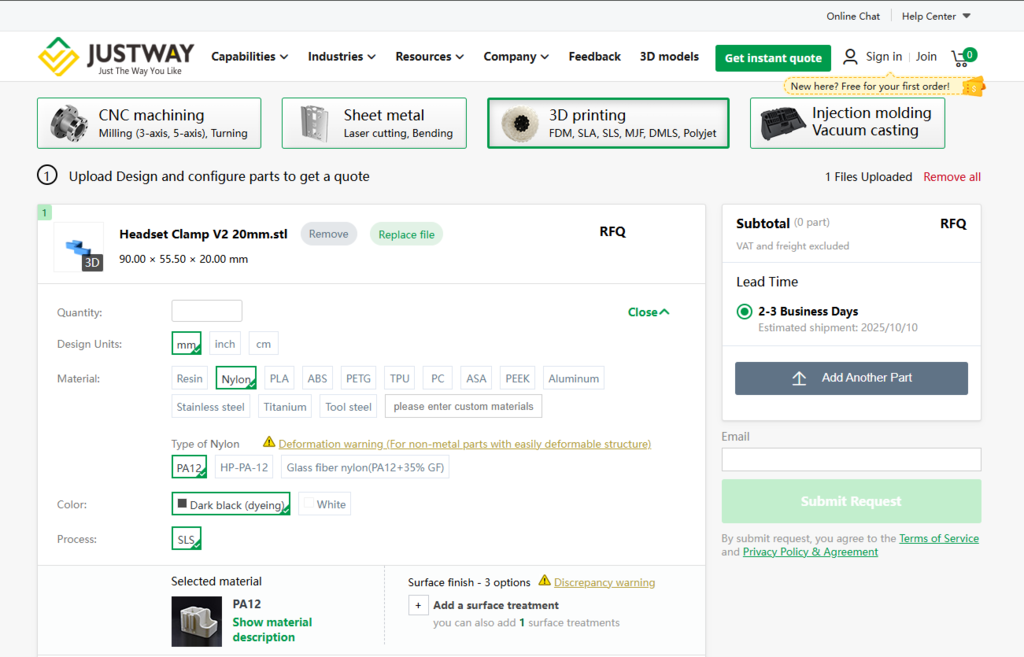Select mm design unit

(186, 344)
